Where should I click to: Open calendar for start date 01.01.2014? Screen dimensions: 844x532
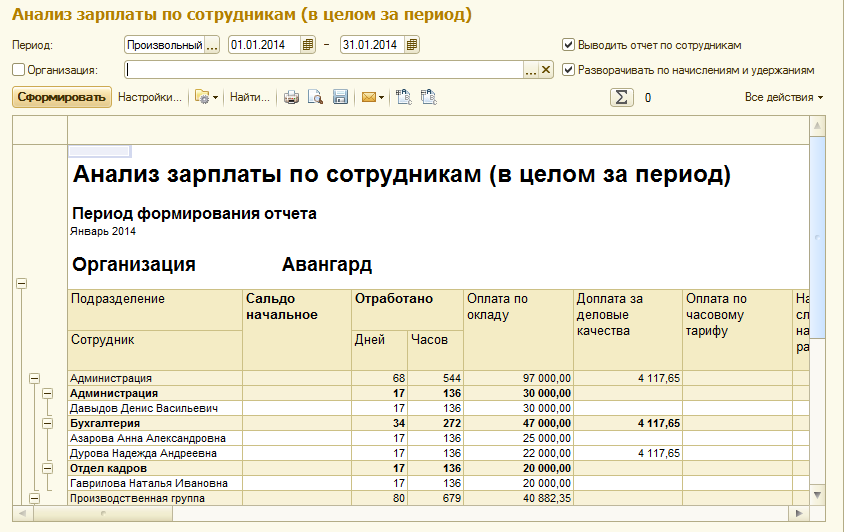point(308,45)
